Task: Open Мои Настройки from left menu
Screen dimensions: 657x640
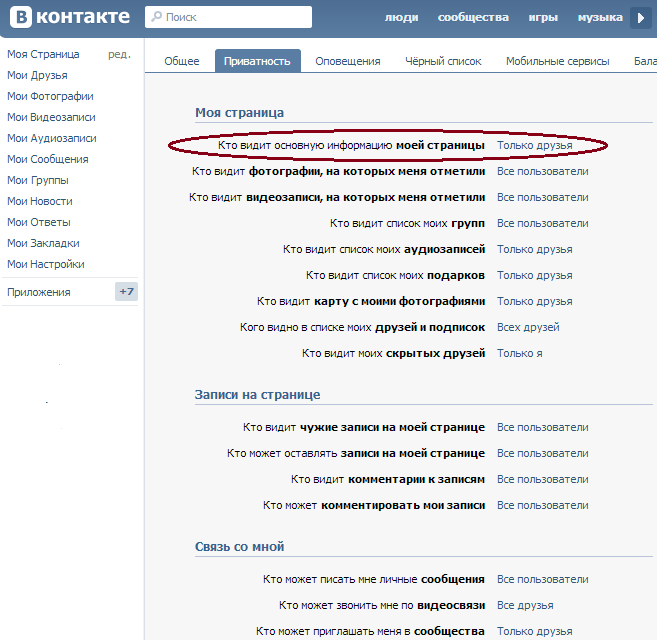Action: pyautogui.click(x=45, y=264)
